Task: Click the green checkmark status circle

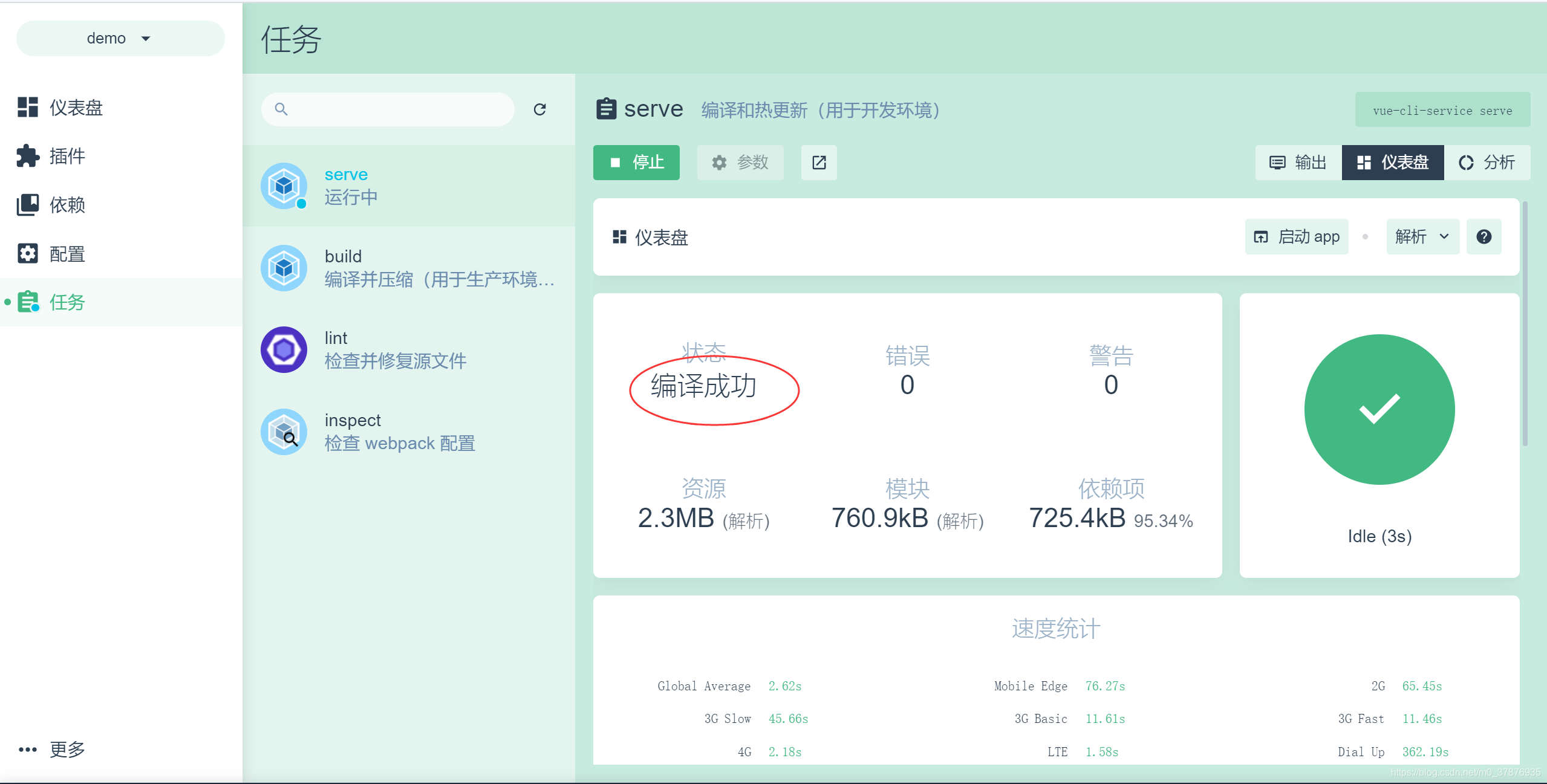Action: click(x=1379, y=409)
